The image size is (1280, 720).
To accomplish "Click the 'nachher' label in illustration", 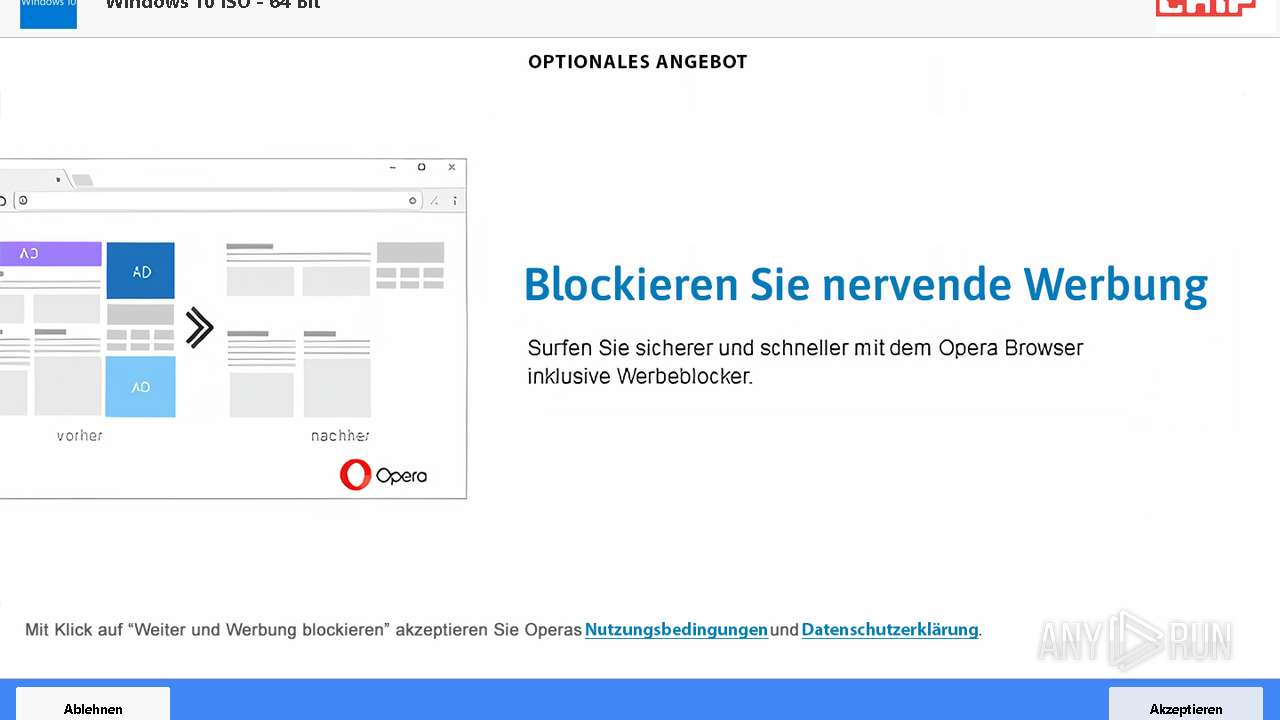I will (340, 435).
